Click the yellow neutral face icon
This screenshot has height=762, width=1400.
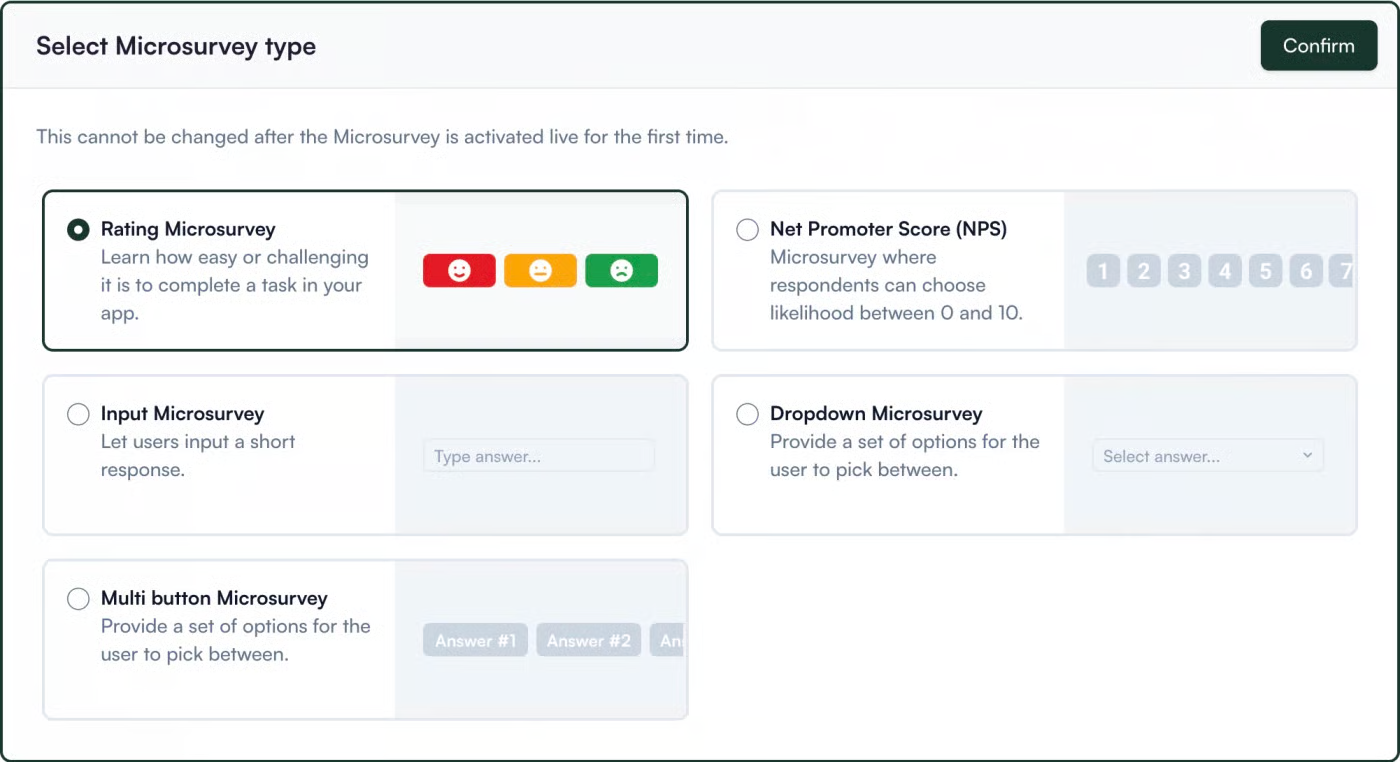pos(540,269)
